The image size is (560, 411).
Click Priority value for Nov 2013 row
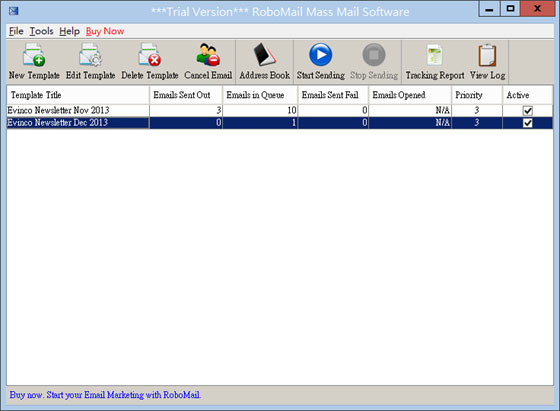(477, 110)
